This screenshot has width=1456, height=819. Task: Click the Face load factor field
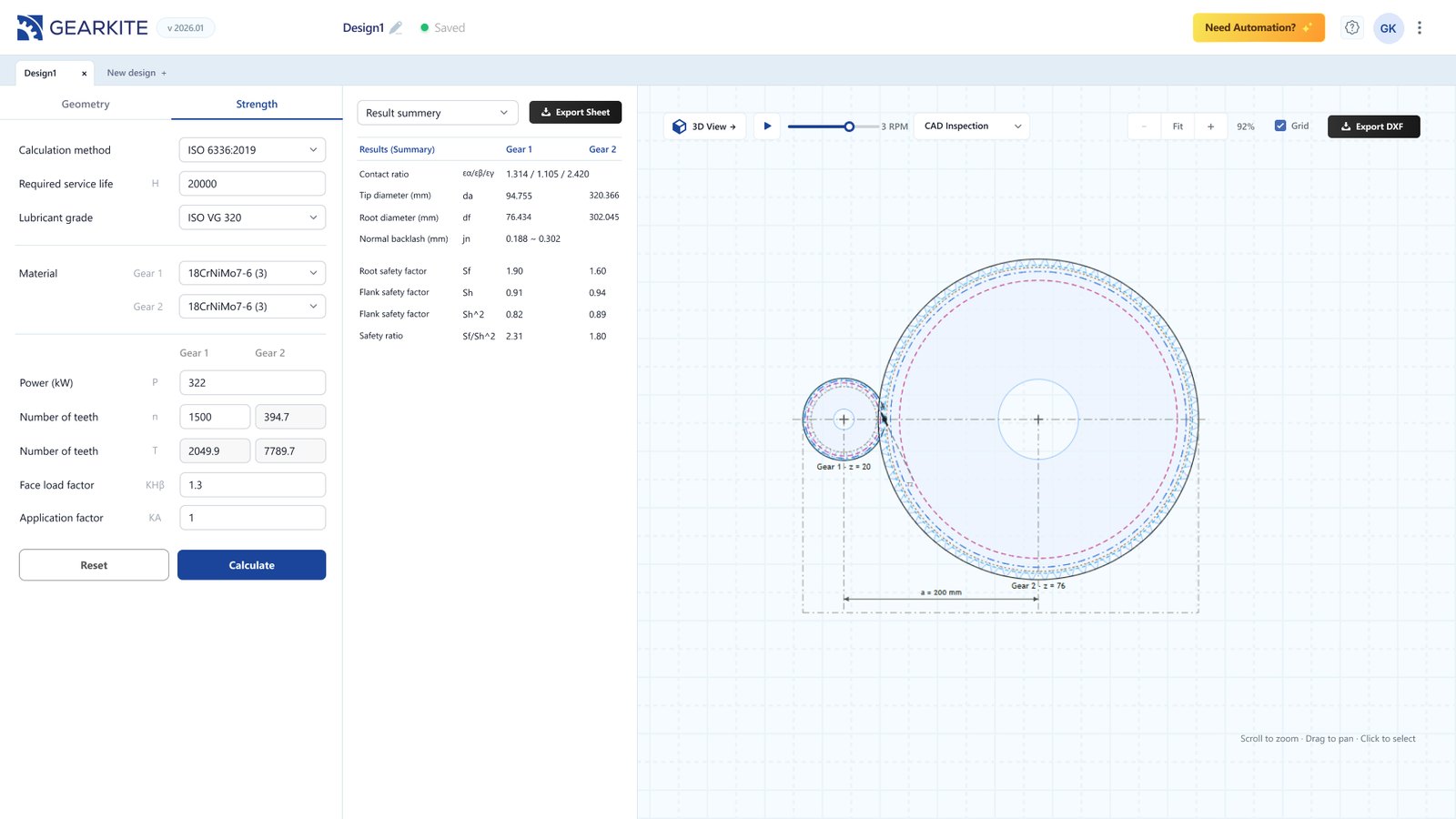[252, 485]
